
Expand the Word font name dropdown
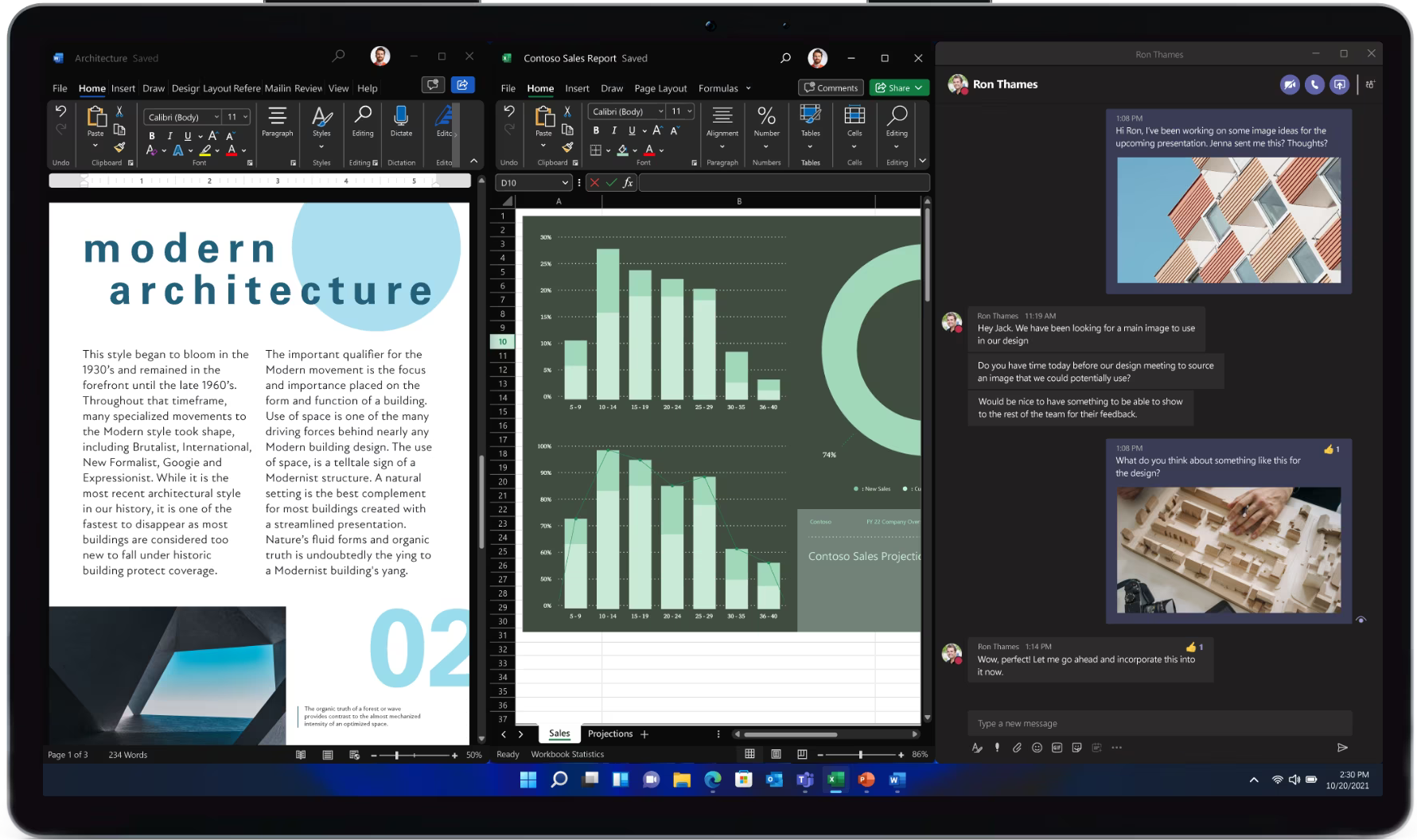[216, 117]
